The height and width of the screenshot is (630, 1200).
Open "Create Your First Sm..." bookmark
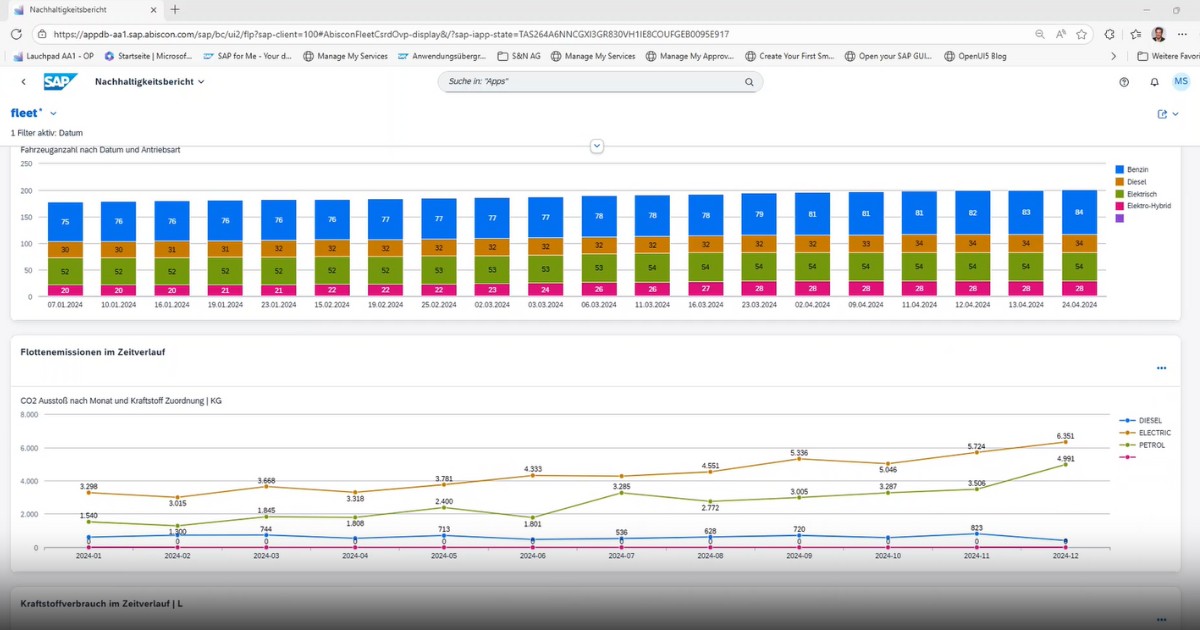coord(789,56)
